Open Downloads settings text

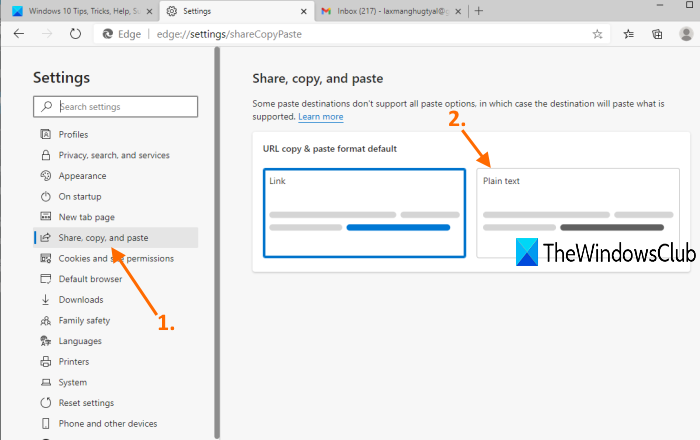[81, 300]
